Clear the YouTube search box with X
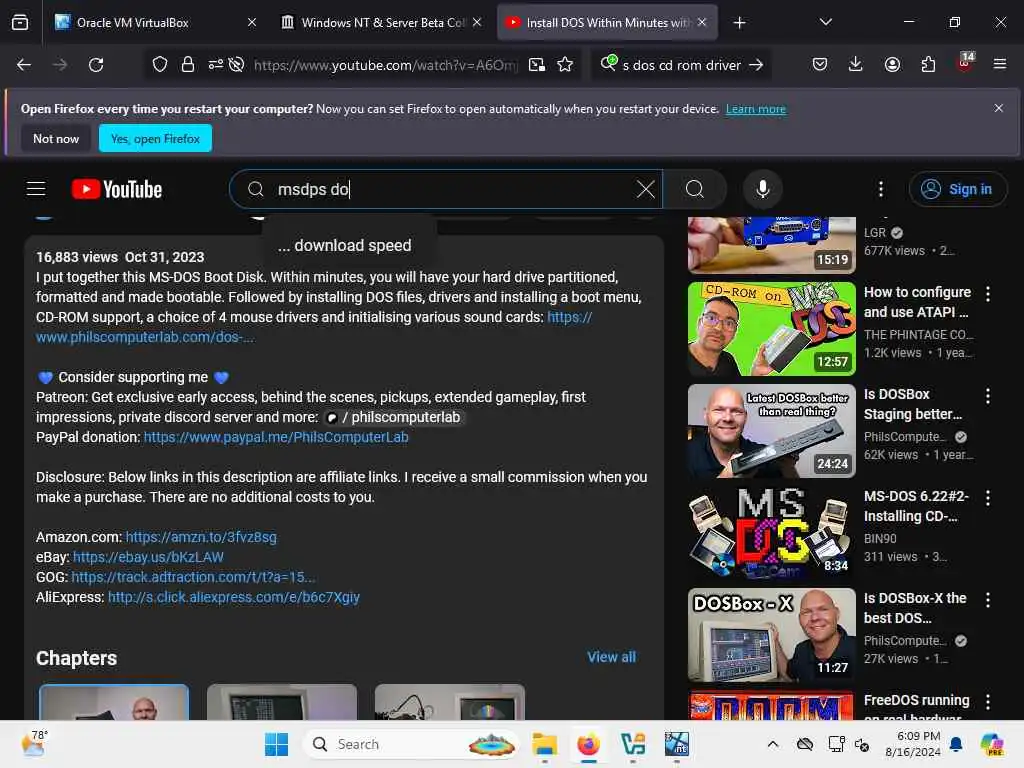This screenshot has width=1024, height=768. (x=645, y=189)
